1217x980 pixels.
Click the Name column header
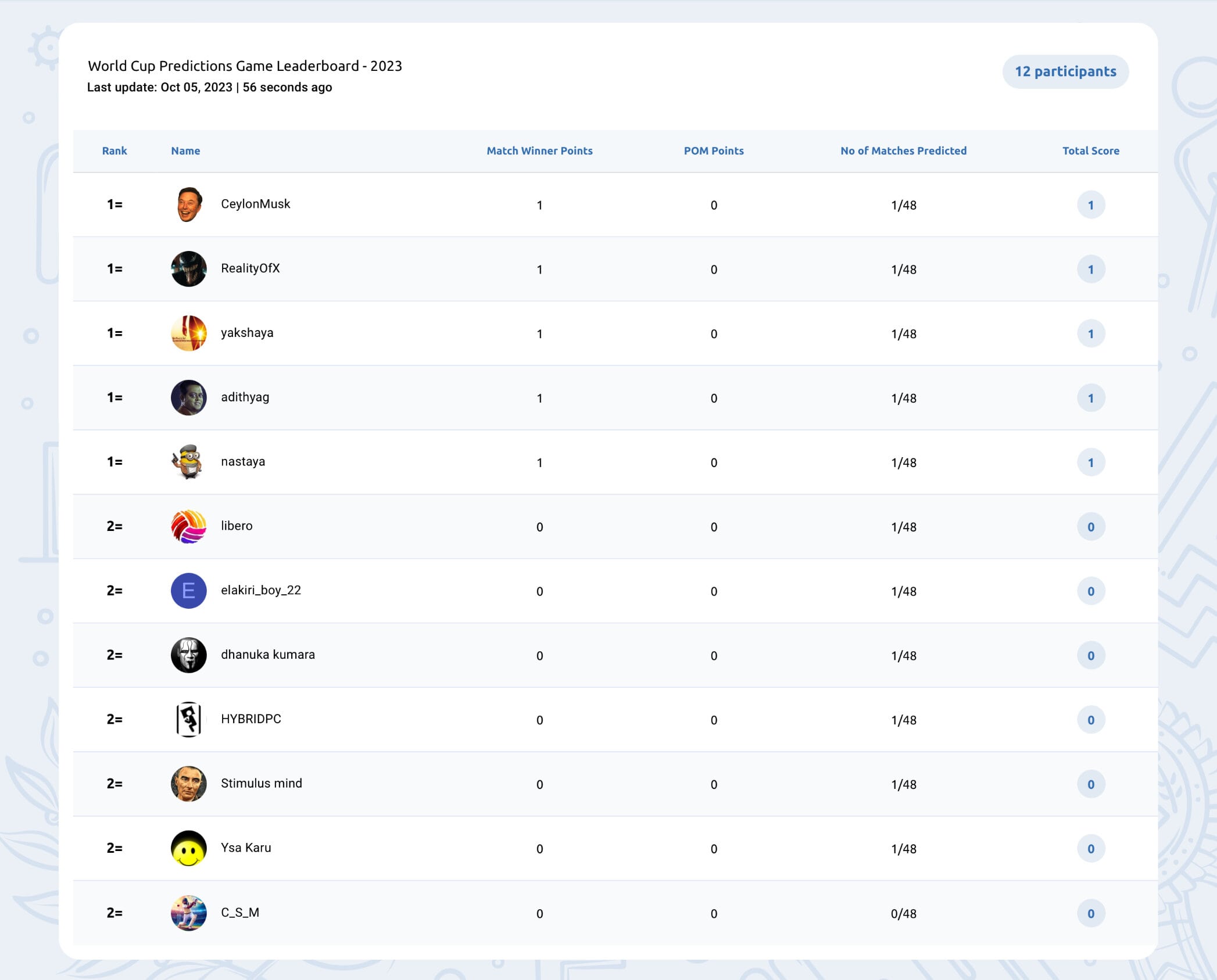pyautogui.click(x=185, y=151)
